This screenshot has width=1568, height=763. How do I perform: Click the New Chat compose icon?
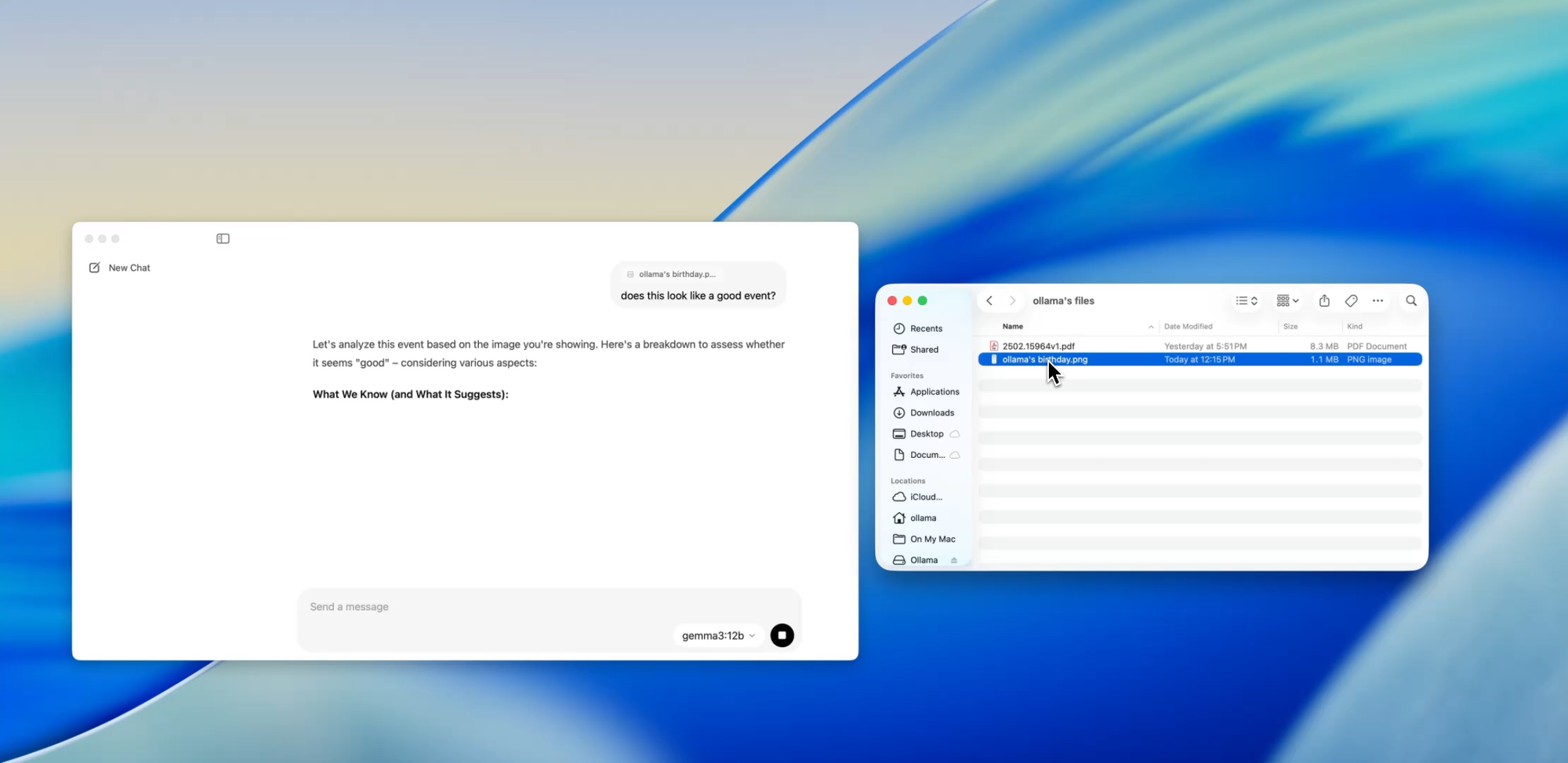tap(94, 267)
